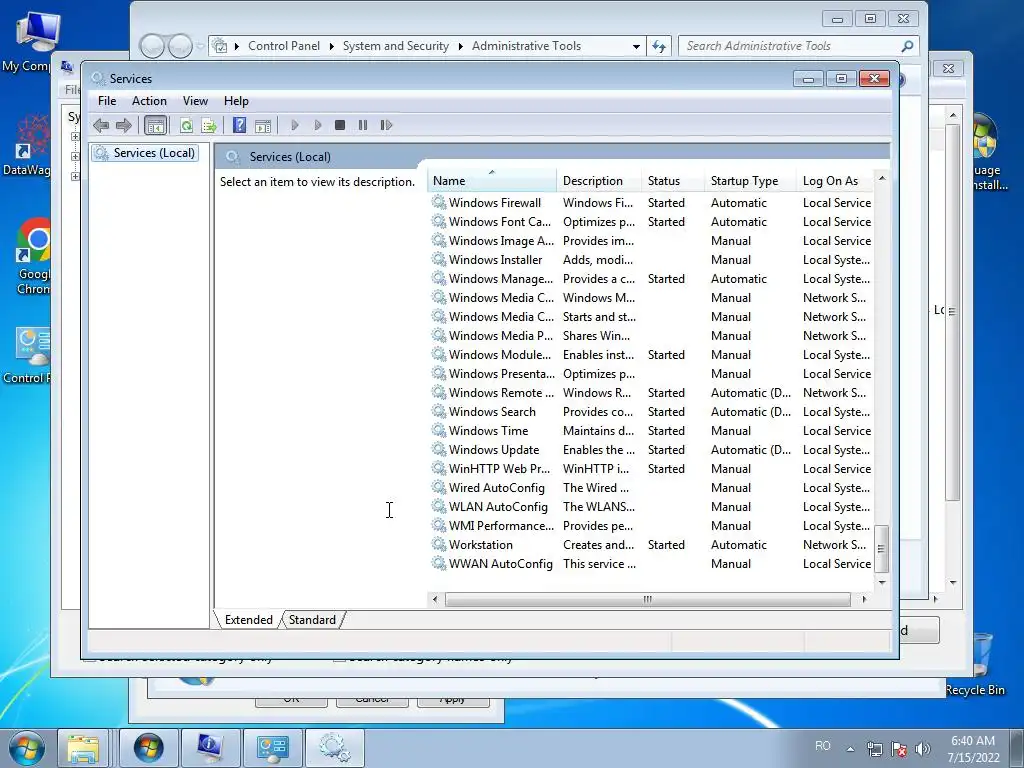This screenshot has width=1024, height=768.
Task: Select the Windows Update service icon
Action: point(439,449)
